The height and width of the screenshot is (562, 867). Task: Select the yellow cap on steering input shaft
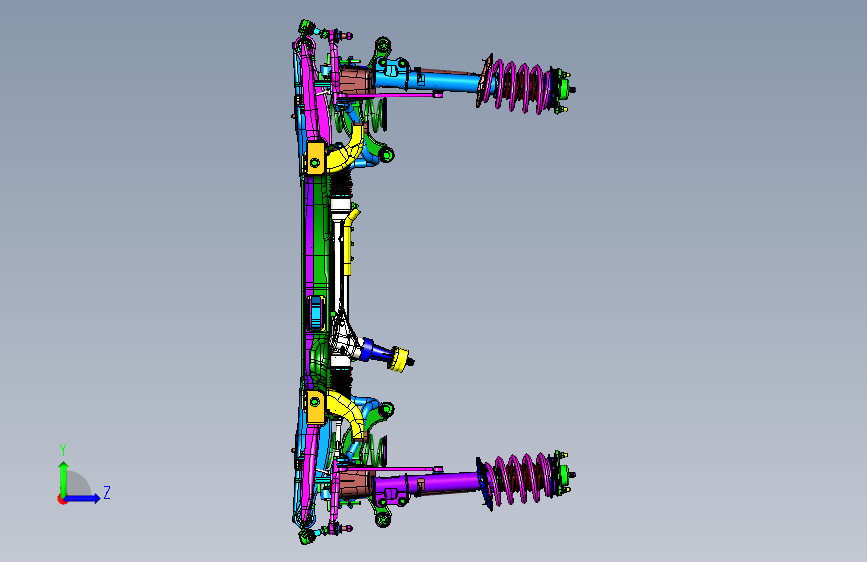tap(399, 360)
